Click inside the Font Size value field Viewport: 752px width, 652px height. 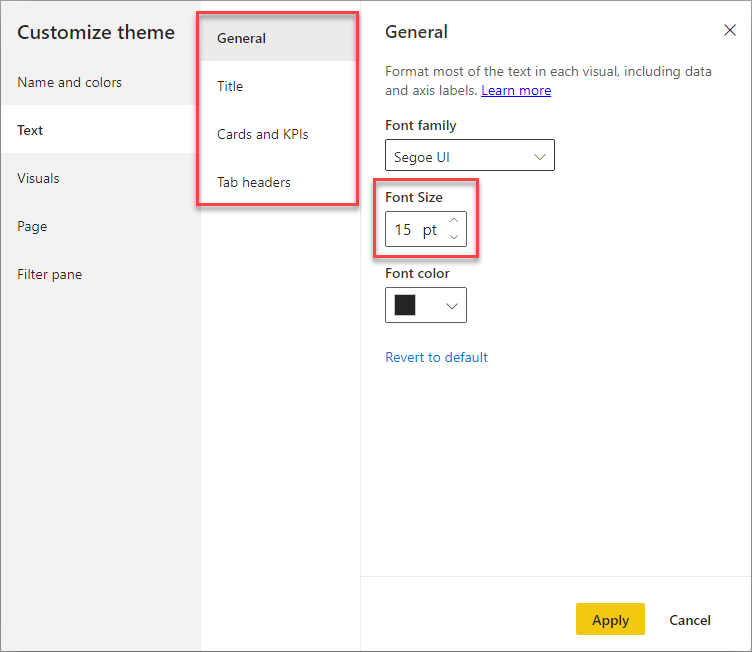click(415, 229)
